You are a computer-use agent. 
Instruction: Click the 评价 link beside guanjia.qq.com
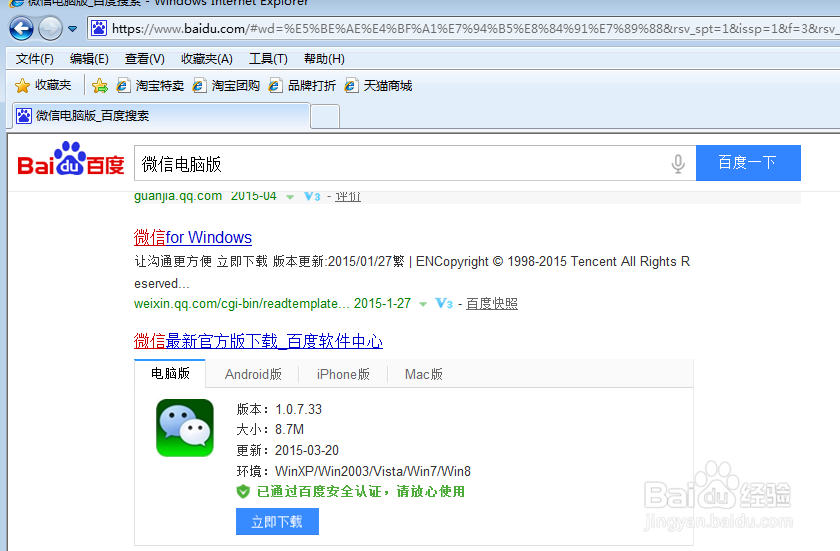(348, 197)
